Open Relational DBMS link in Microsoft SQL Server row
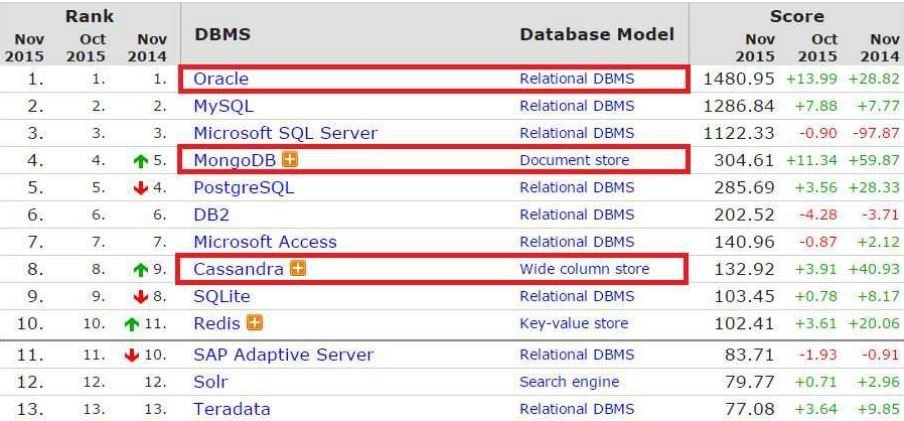Viewport: 904px width, 421px height. pyautogui.click(x=577, y=133)
